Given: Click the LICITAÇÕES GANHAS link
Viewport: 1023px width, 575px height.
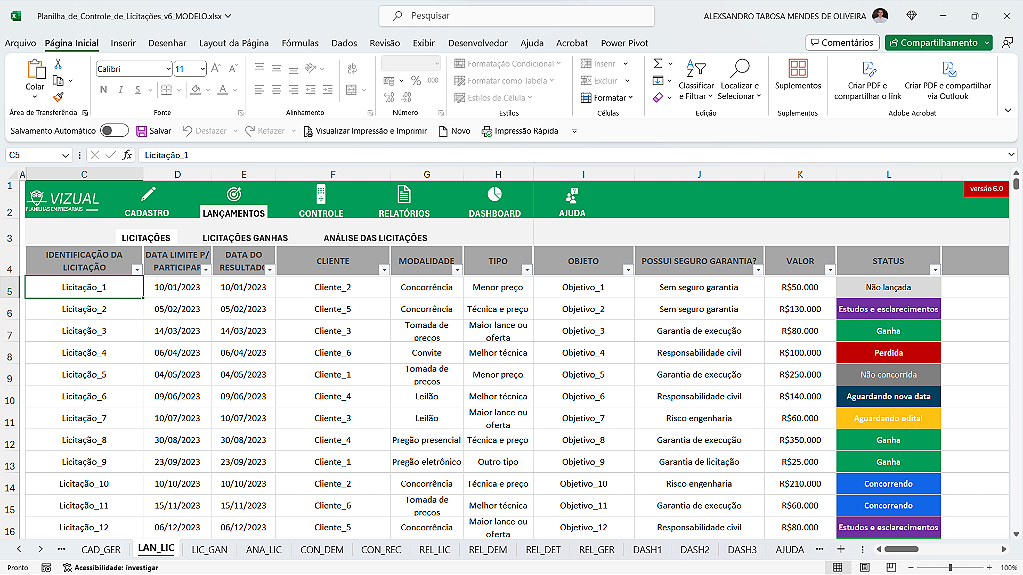Looking at the screenshot, I should (245, 238).
